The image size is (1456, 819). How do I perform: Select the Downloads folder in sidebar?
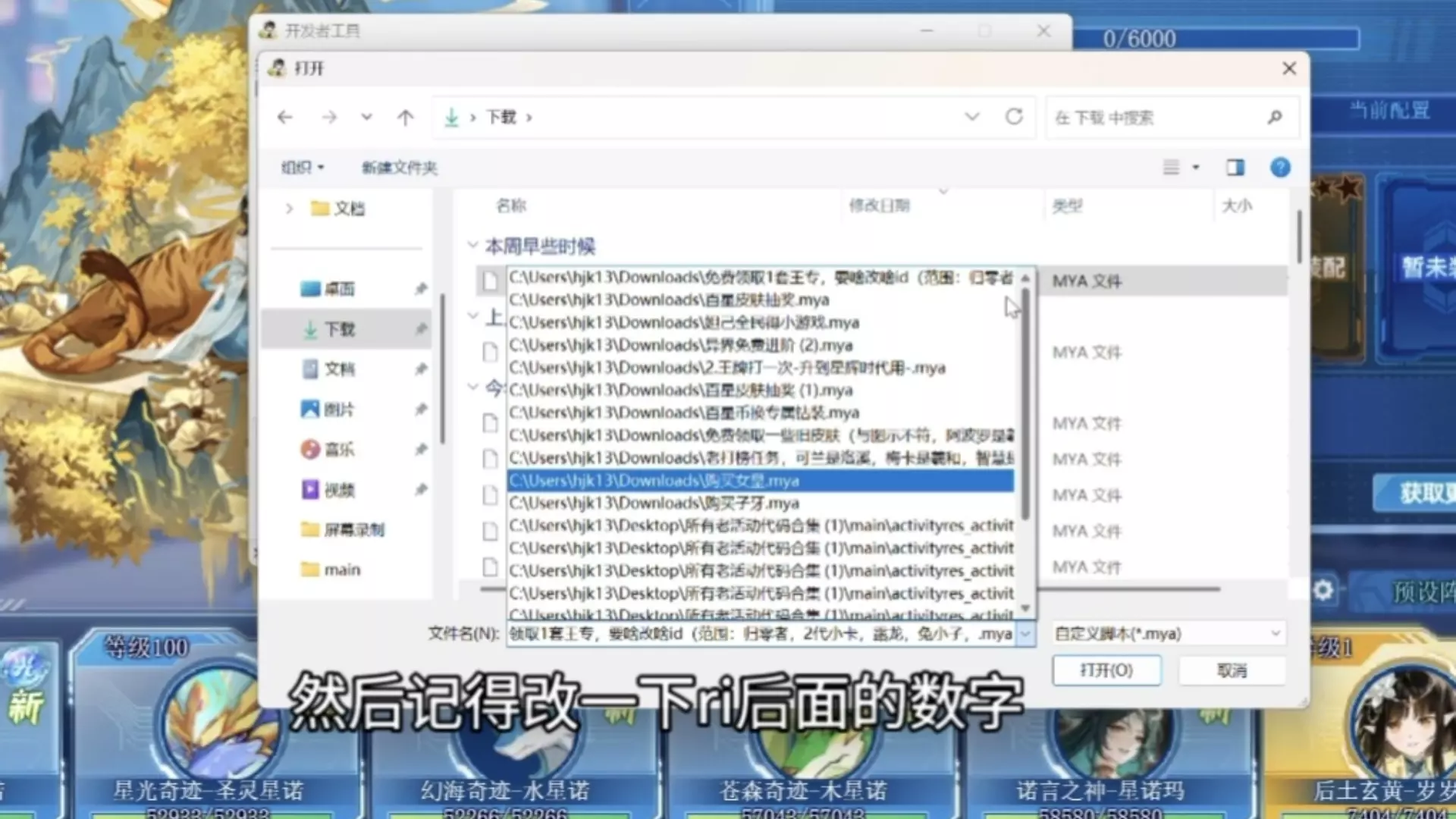(x=339, y=329)
